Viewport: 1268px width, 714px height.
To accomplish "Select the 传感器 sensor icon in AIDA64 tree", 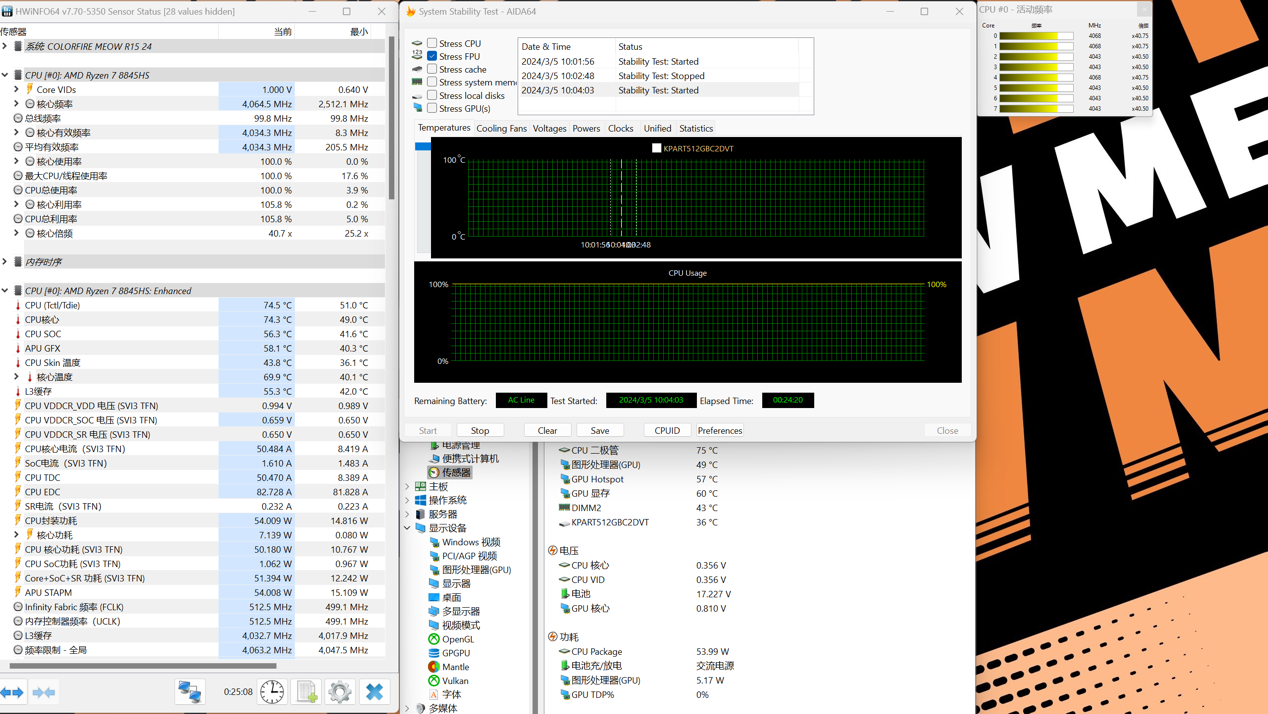I will pyautogui.click(x=434, y=472).
